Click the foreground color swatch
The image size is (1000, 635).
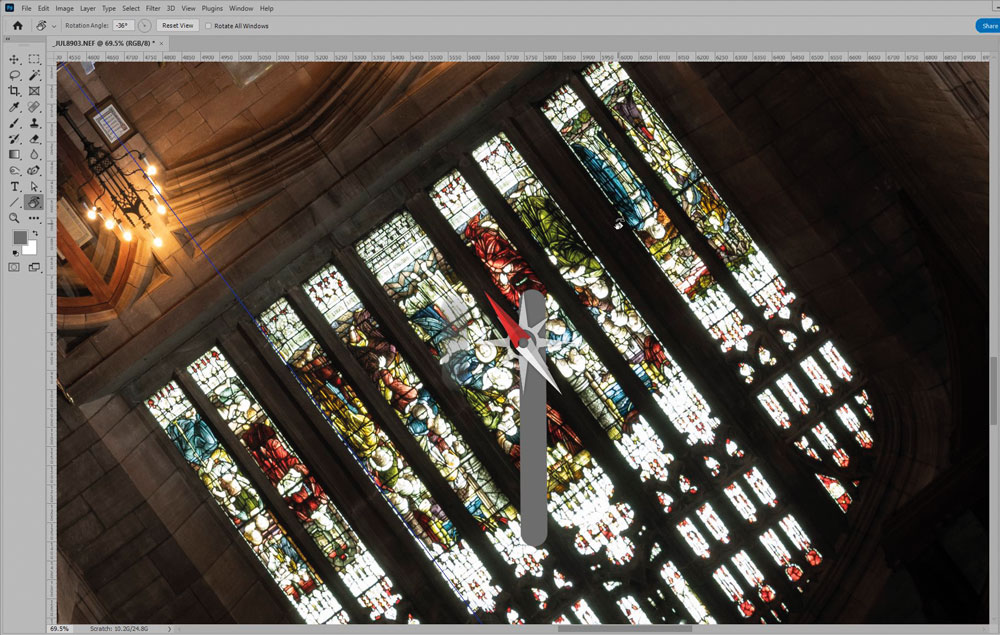click(x=20, y=237)
